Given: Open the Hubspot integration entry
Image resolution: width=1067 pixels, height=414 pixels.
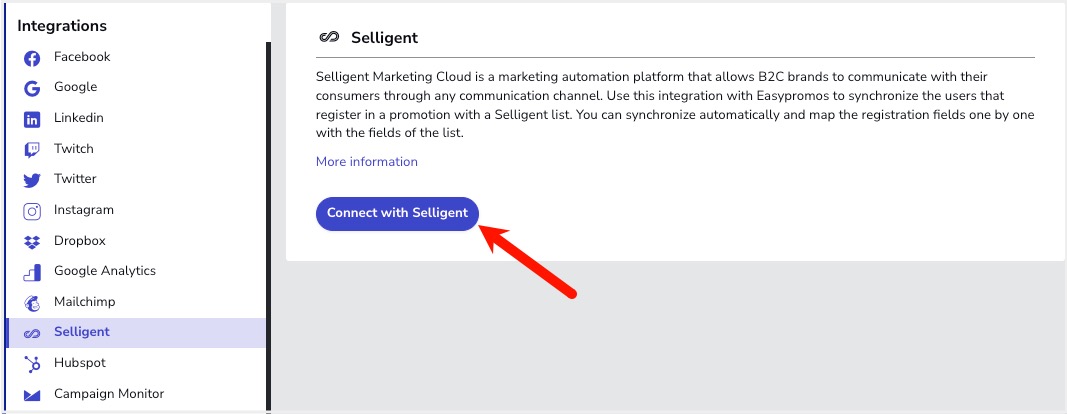Looking at the screenshot, I should pyautogui.click(x=80, y=363).
